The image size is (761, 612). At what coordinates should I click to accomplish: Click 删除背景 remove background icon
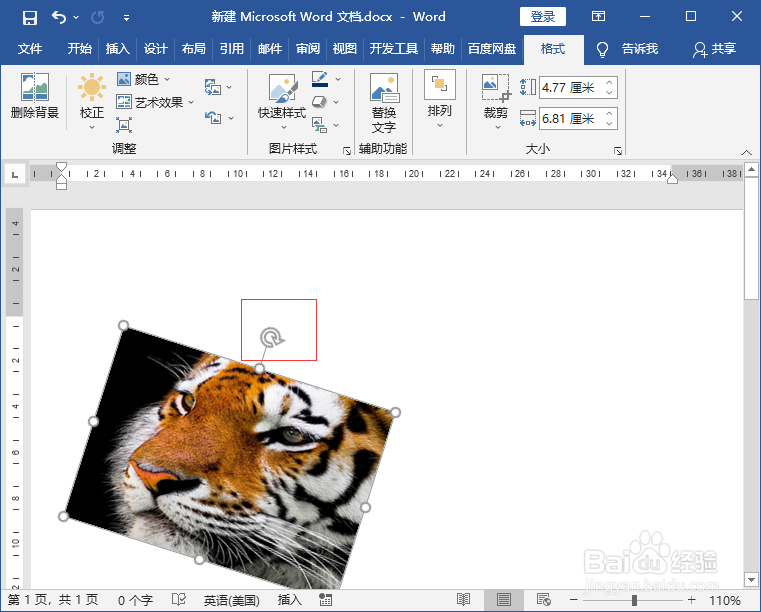[x=34, y=96]
